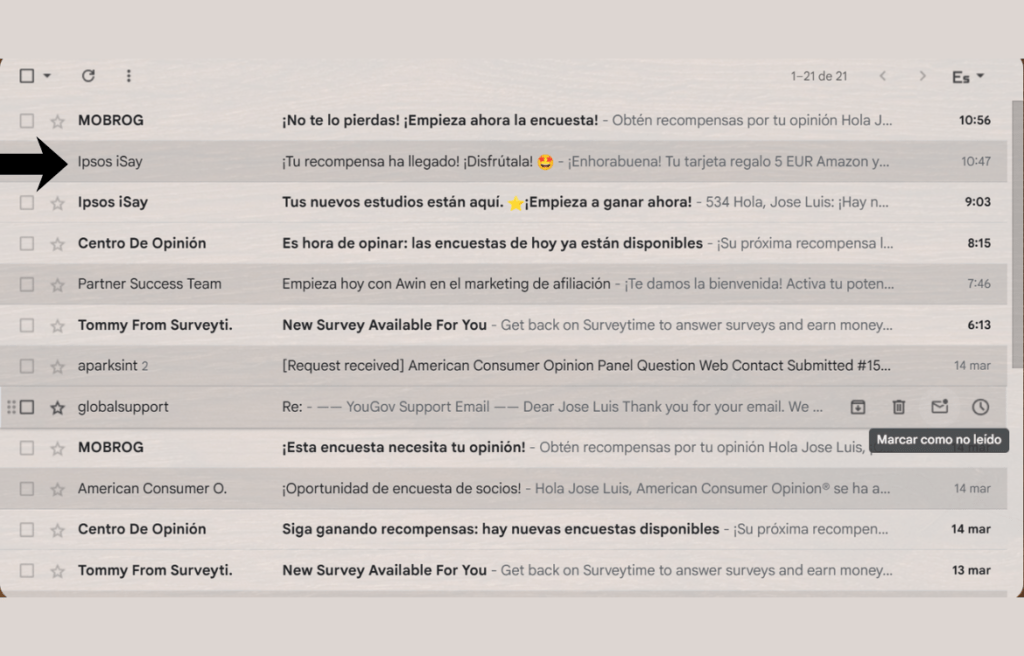The height and width of the screenshot is (656, 1024).
Task: Snooze the globalsupport email with clock icon
Action: point(980,407)
